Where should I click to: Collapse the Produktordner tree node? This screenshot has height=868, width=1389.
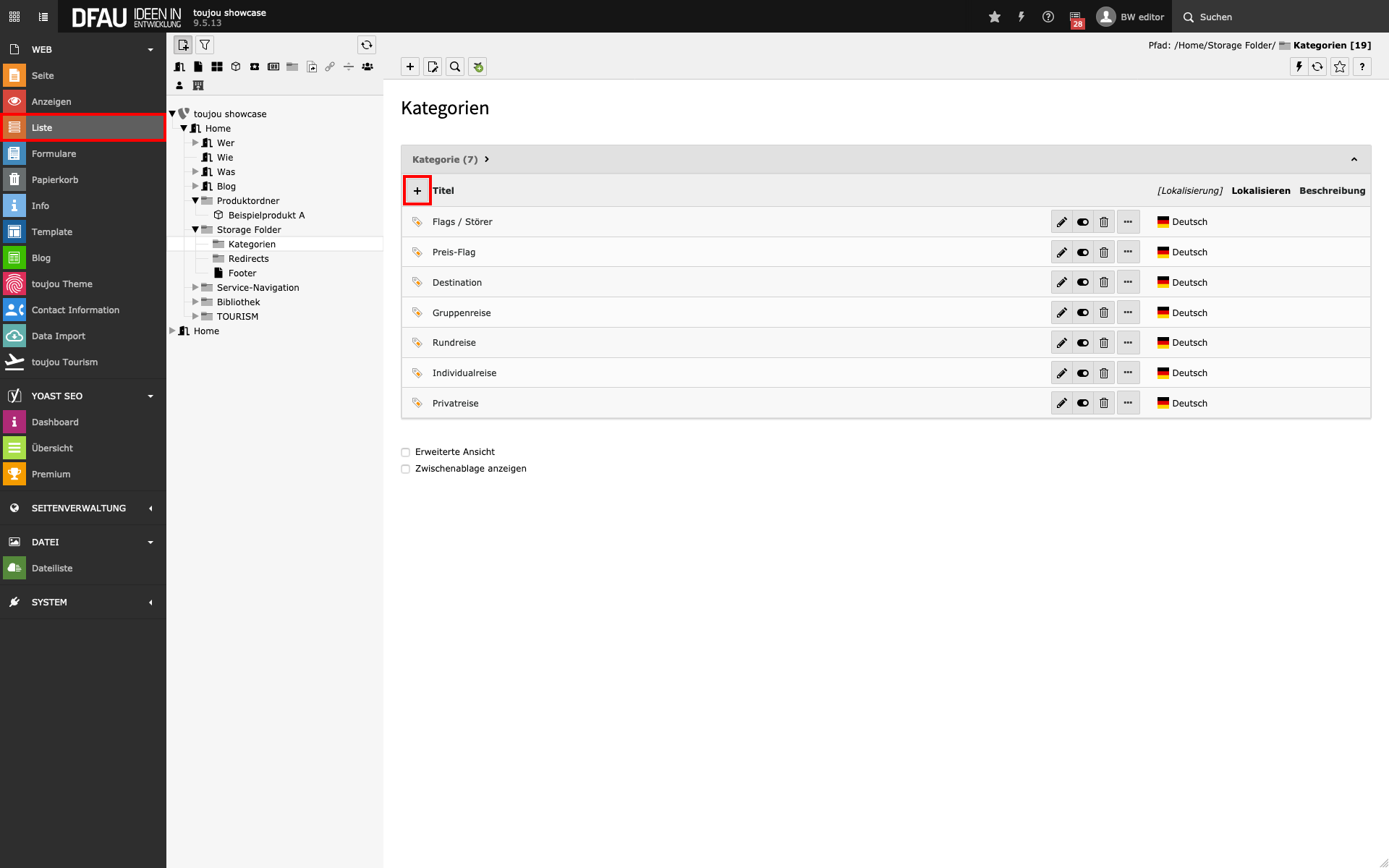(195, 201)
